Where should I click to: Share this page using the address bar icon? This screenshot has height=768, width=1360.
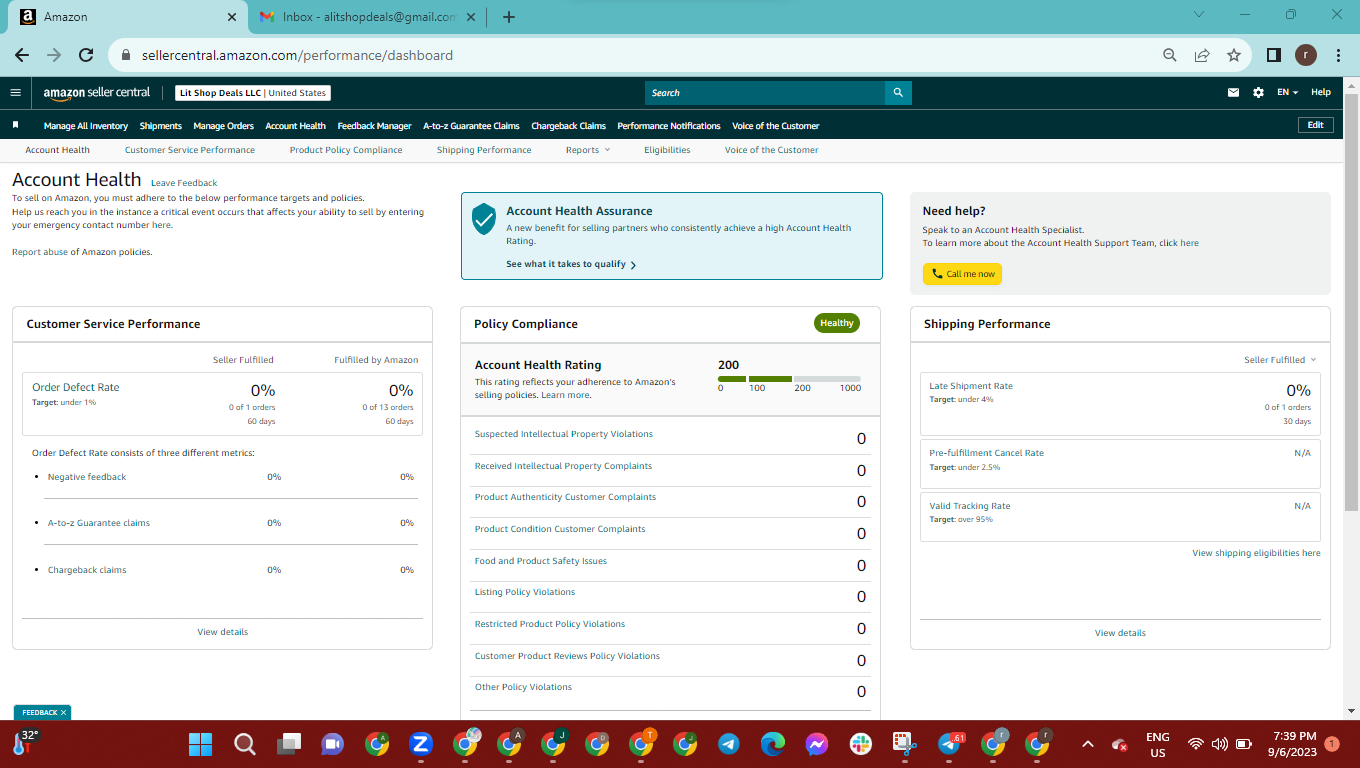point(1202,55)
